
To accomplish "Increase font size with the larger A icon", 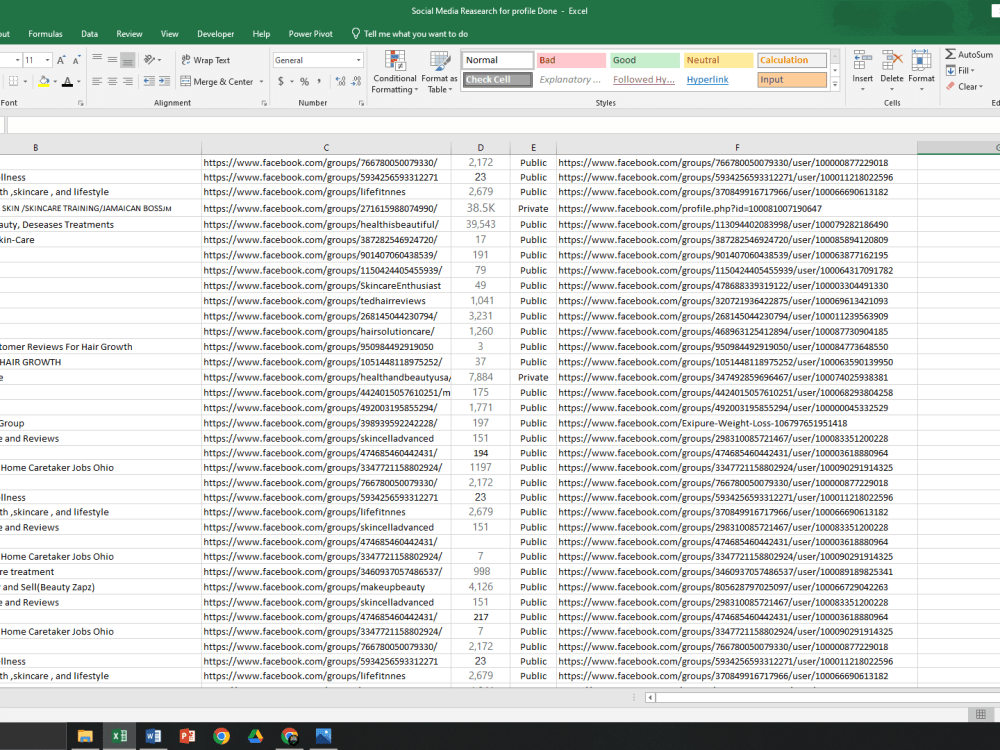I will coord(61,60).
